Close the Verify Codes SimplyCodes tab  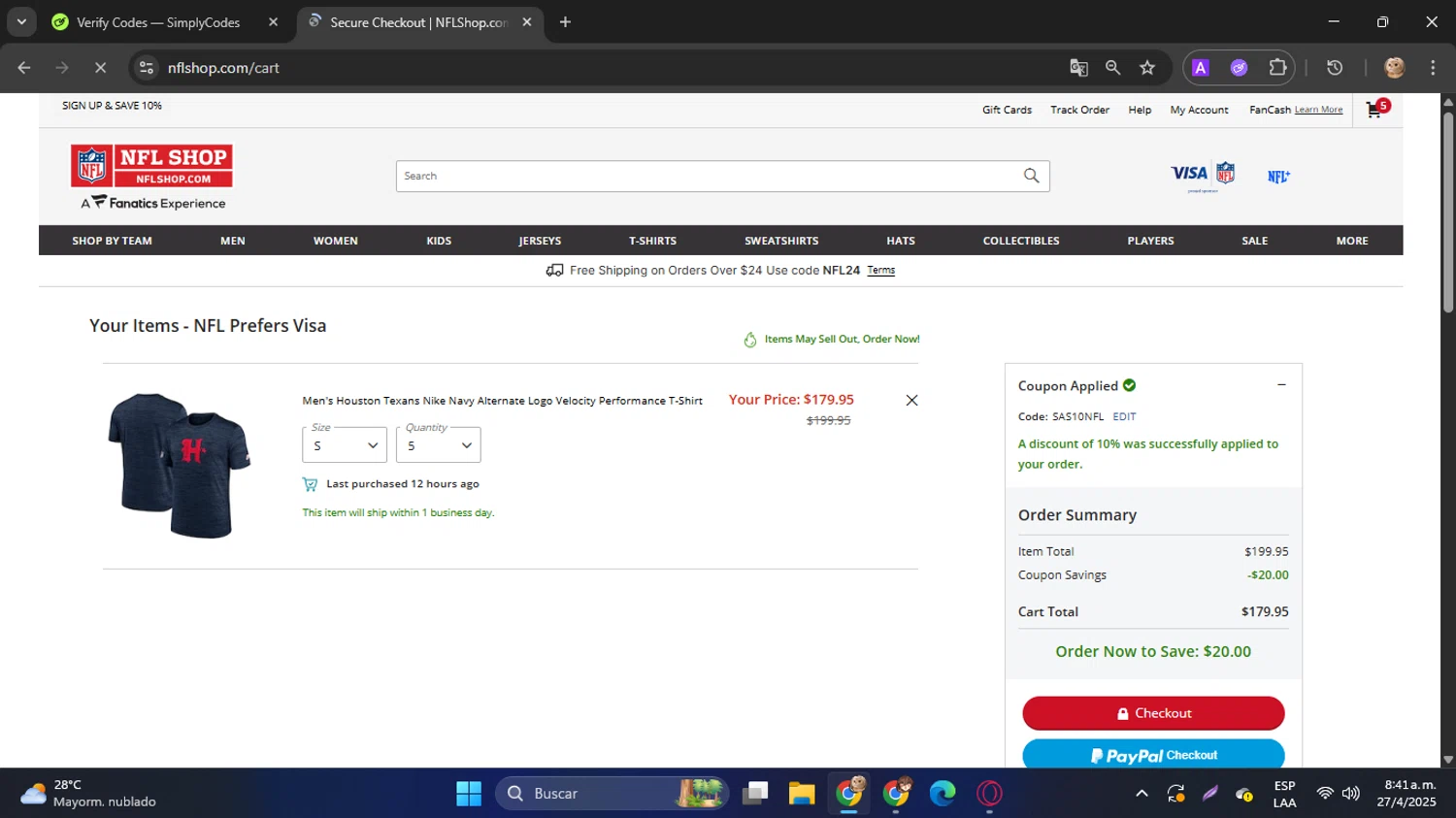click(273, 22)
